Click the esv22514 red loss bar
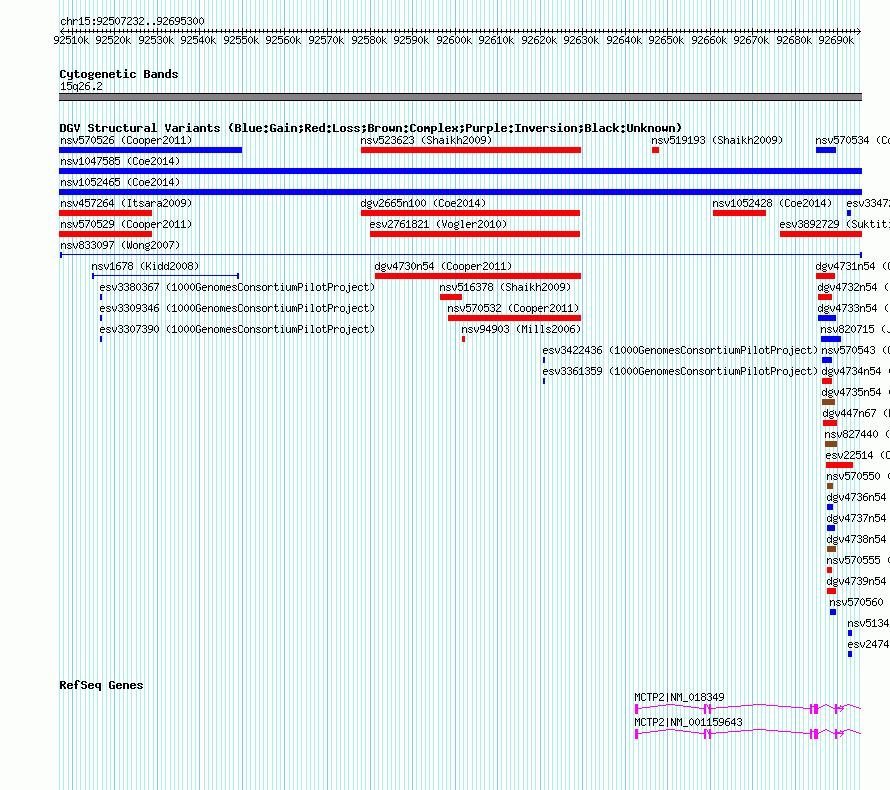The image size is (890, 790). pyautogui.click(x=839, y=465)
